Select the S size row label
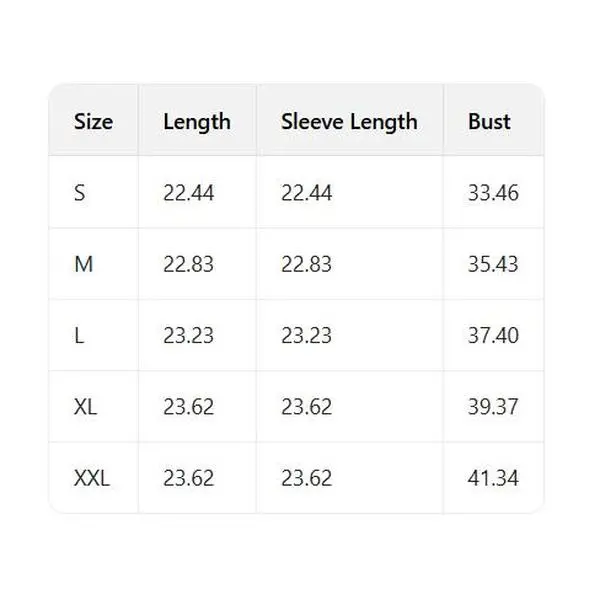 tap(80, 193)
